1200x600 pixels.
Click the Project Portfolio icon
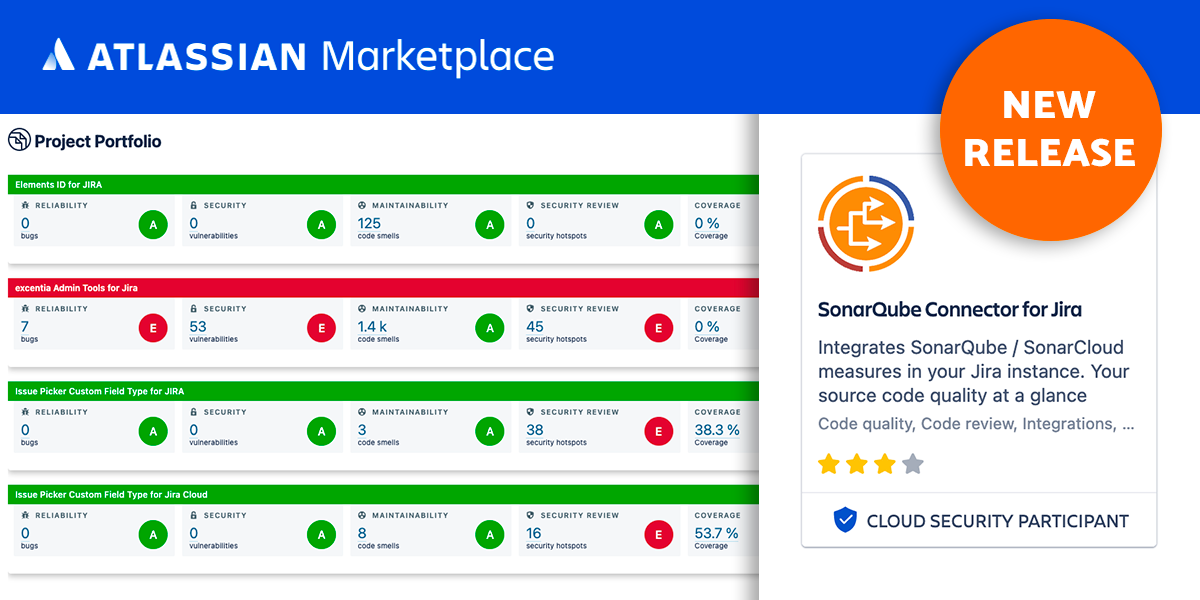(x=19, y=140)
